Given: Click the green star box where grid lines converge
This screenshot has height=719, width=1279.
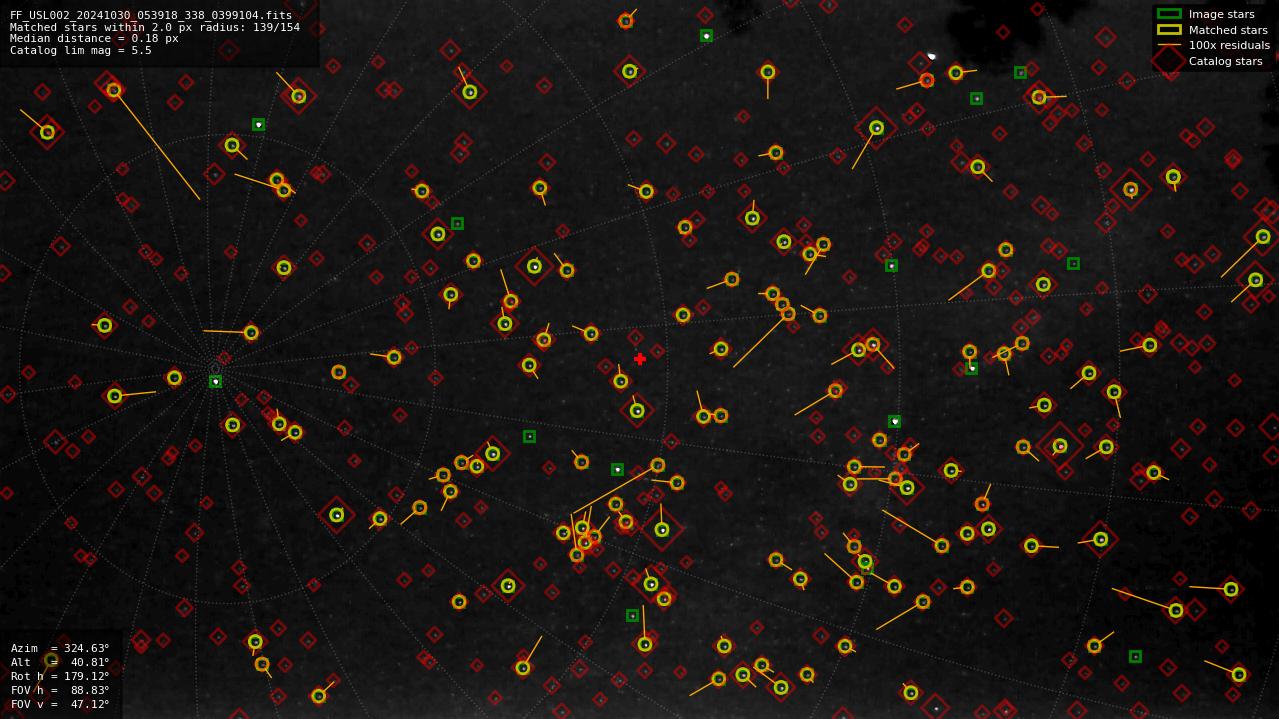Looking at the screenshot, I should pyautogui.click(x=215, y=381).
